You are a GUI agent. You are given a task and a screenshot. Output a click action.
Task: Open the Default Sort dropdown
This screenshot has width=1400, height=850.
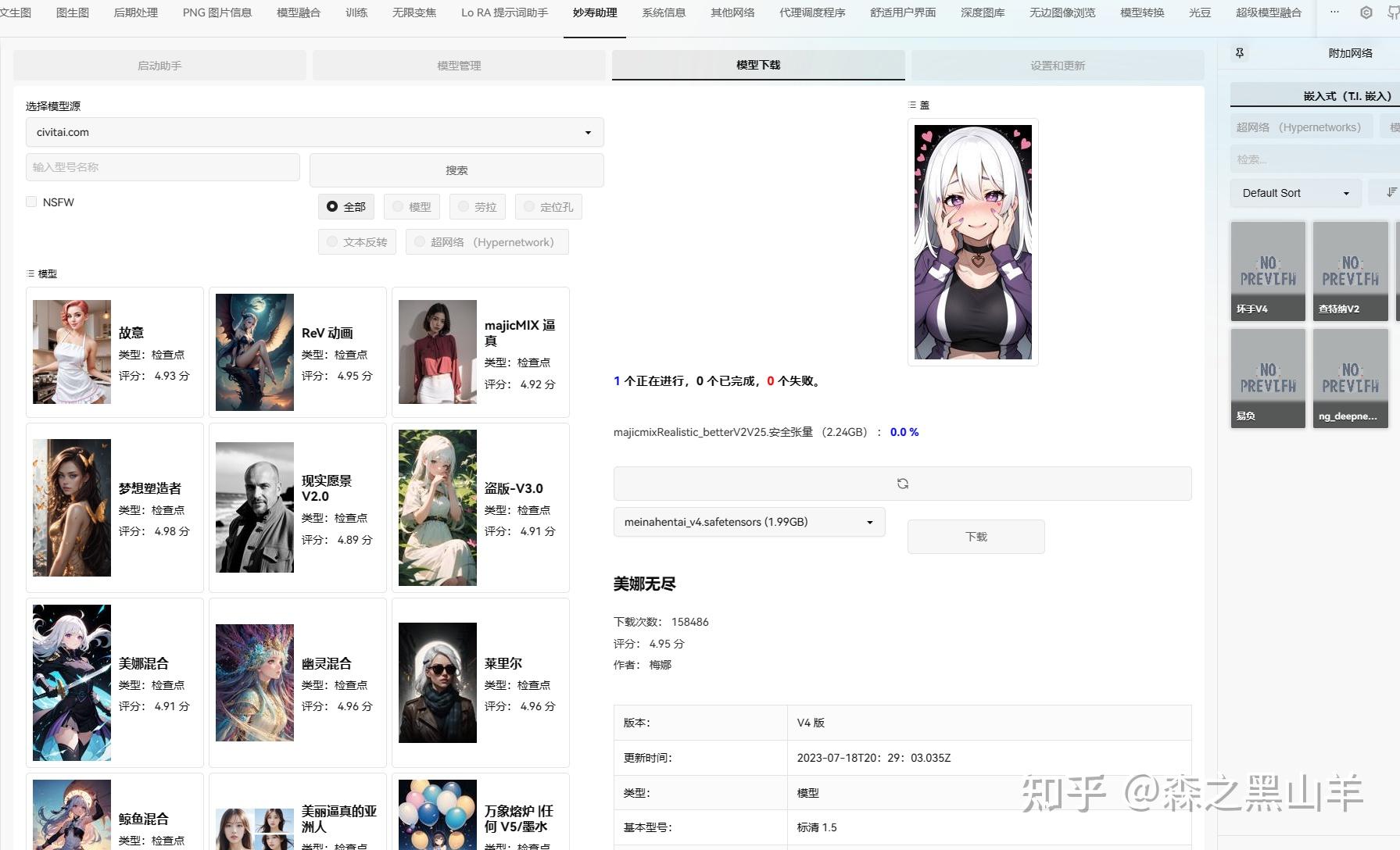1295,193
